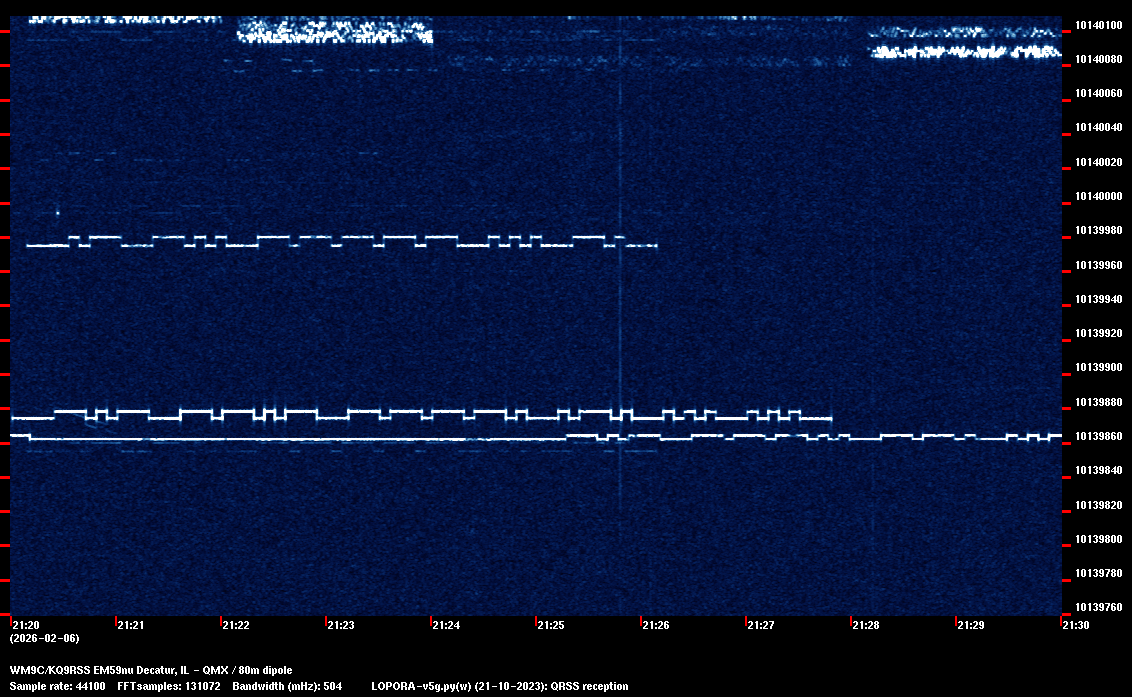Select the 10140000 frequency label
The width and height of the screenshot is (1132, 697).
(x=1097, y=196)
